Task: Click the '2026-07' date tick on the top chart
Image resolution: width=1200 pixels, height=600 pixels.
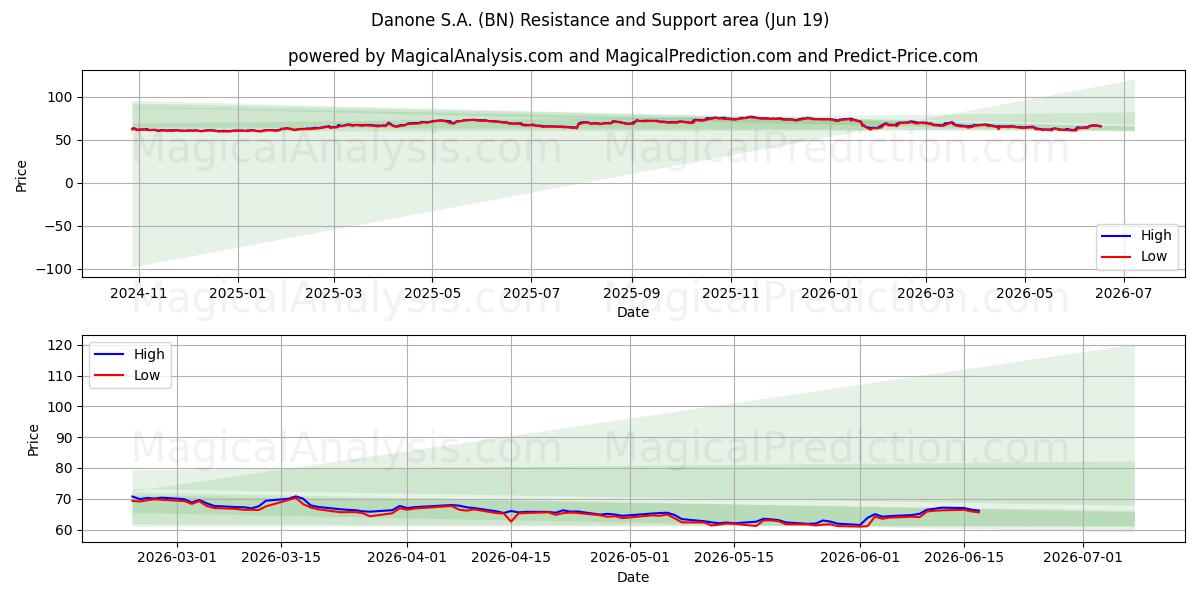Action: point(1124,293)
